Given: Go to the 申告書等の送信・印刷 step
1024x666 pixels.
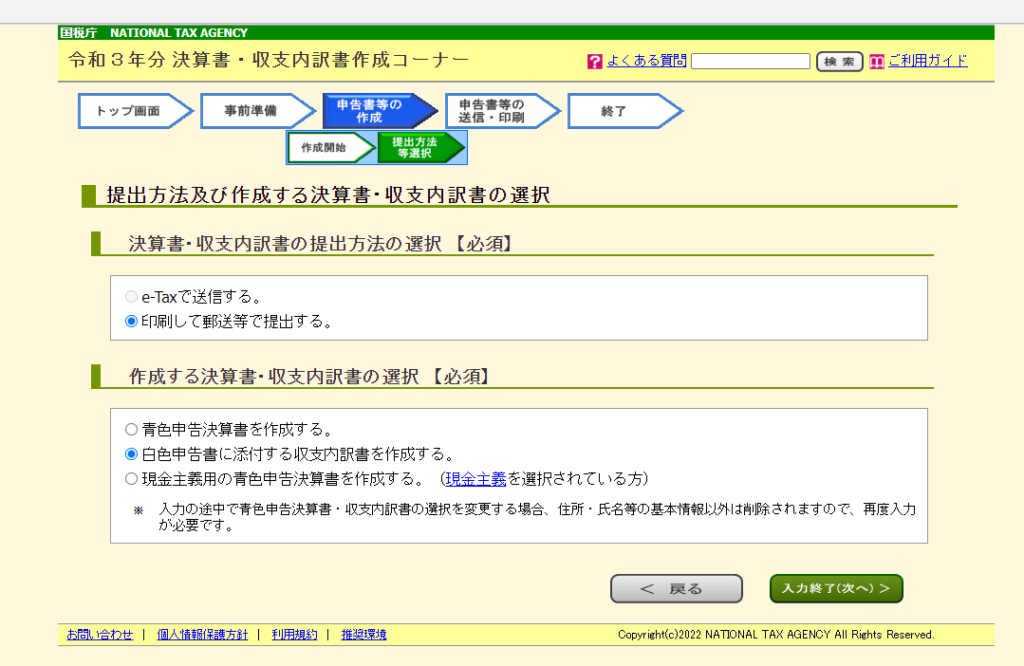Looking at the screenshot, I should point(503,111).
